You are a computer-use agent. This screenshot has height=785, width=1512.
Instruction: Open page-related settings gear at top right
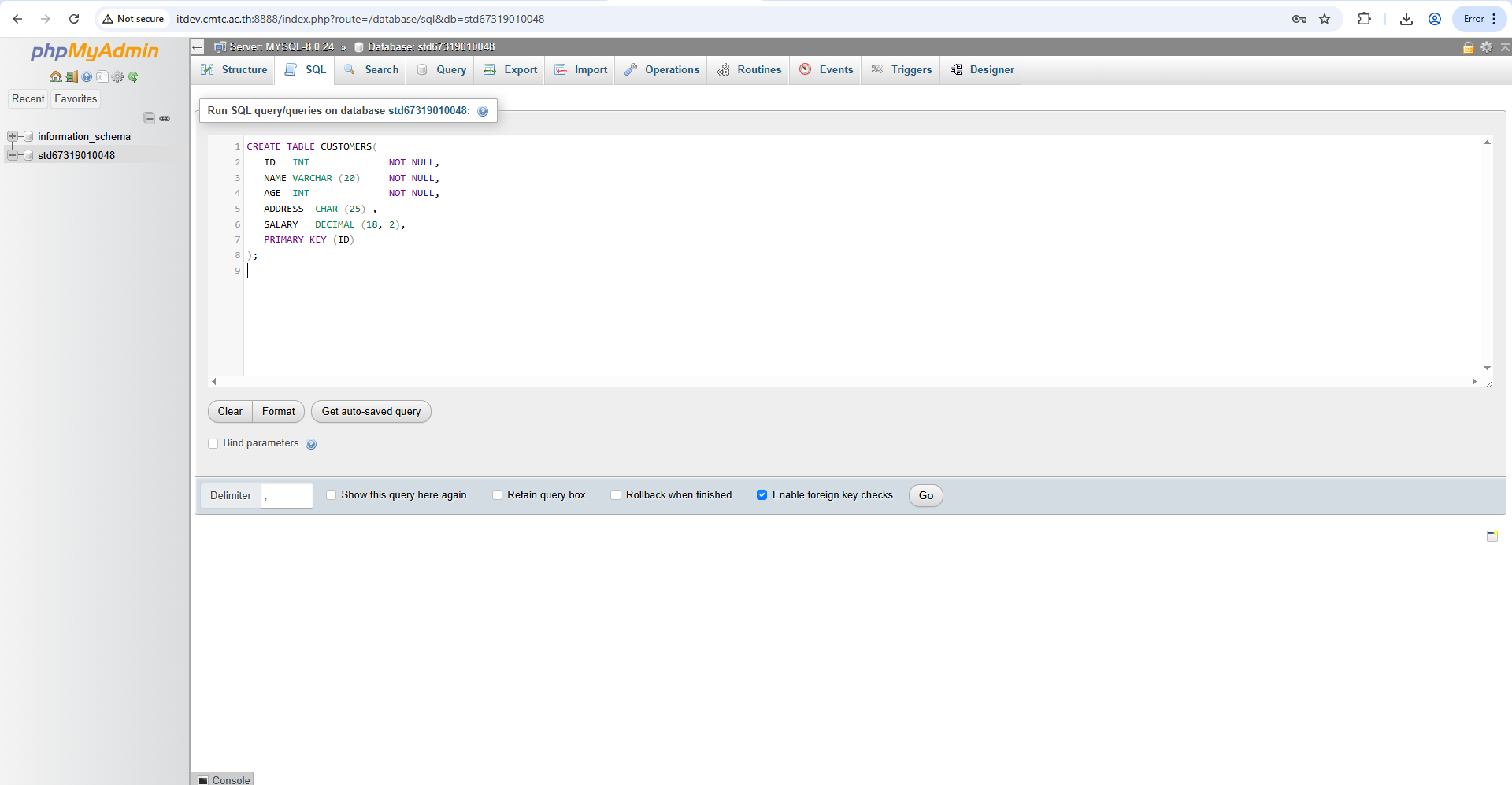pos(1486,47)
